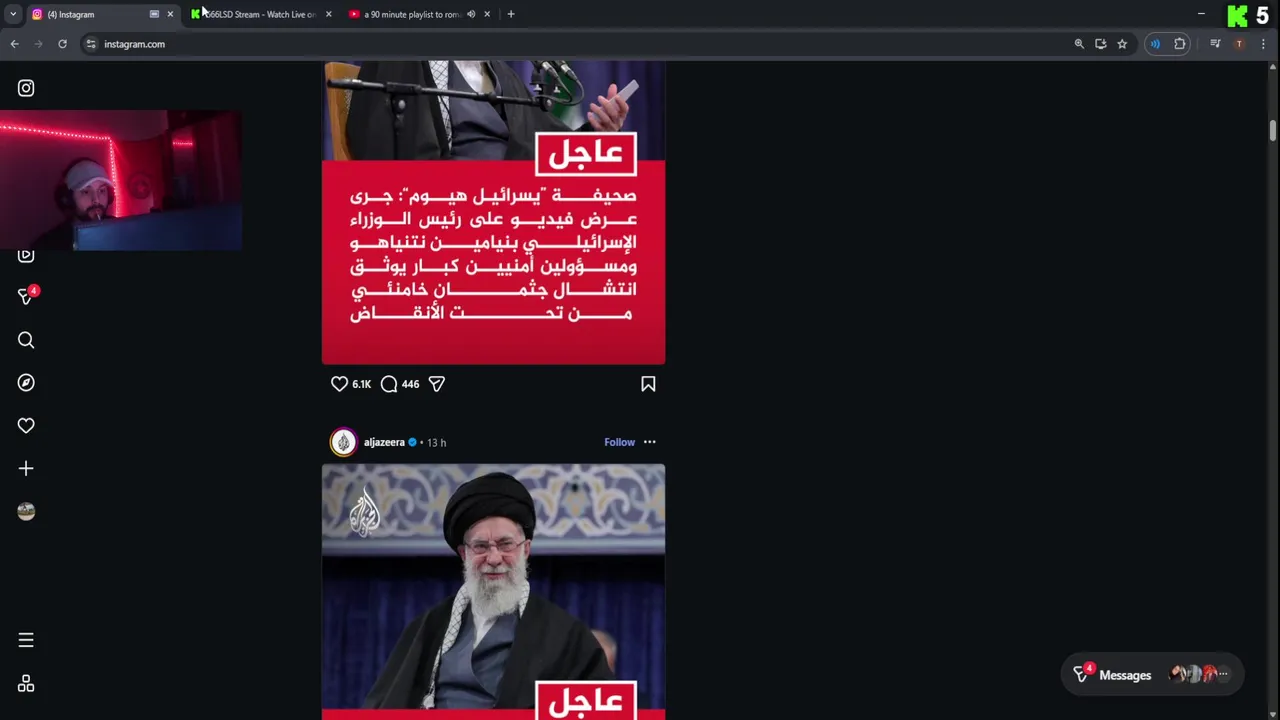Image resolution: width=1280 pixels, height=720 pixels.
Task: Open Explore compass icon in sidebar
Action: click(x=26, y=383)
